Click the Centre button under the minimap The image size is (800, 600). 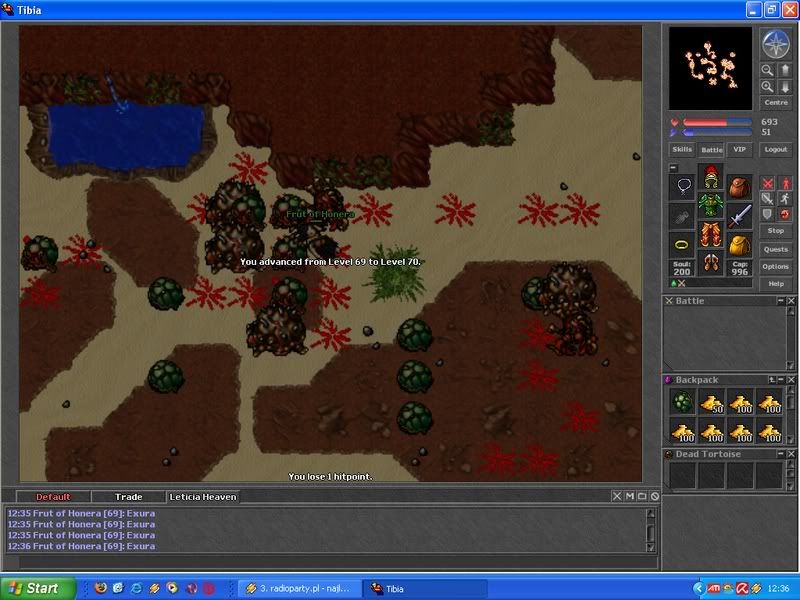pos(776,103)
